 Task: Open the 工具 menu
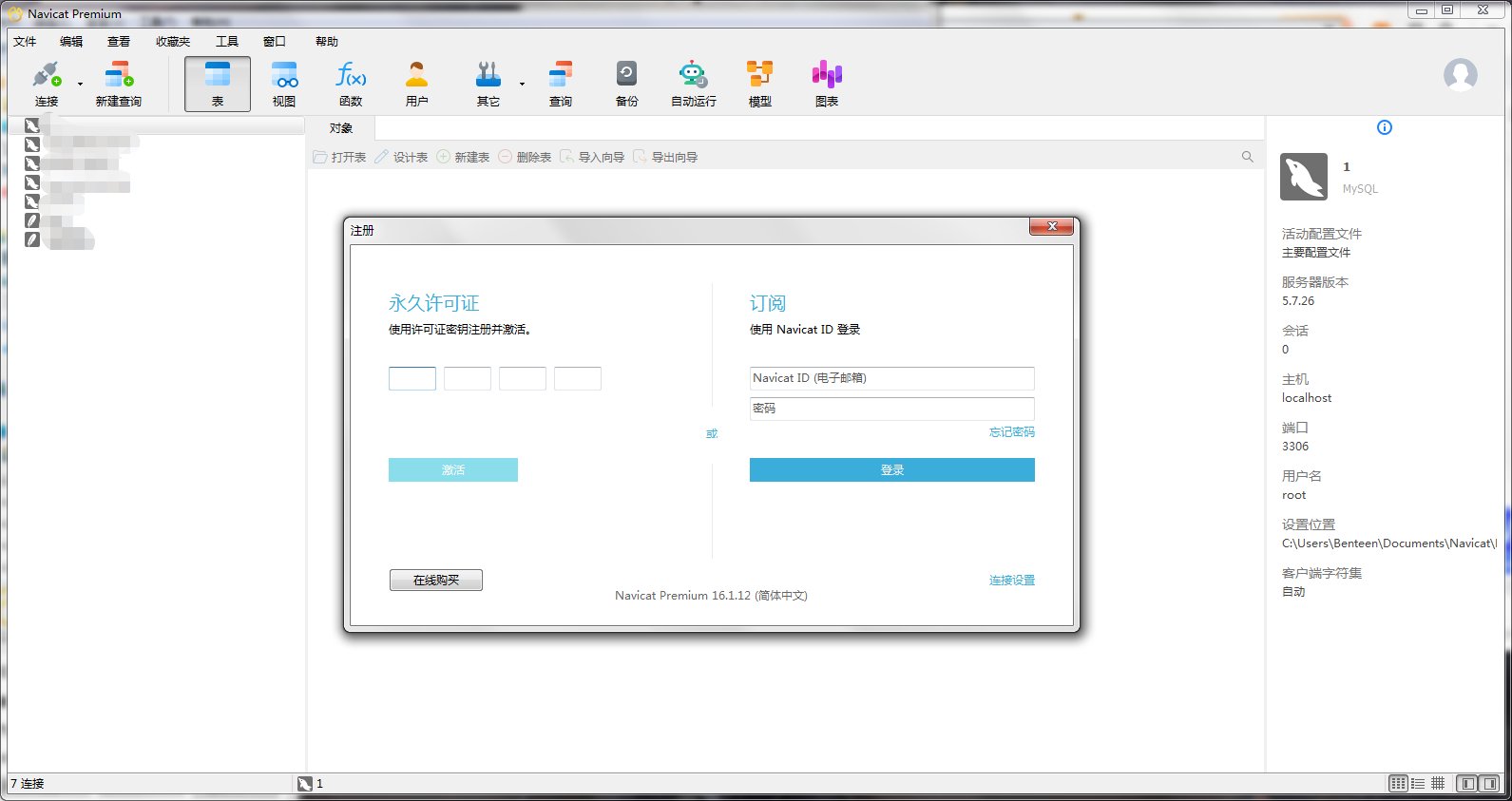click(x=227, y=42)
